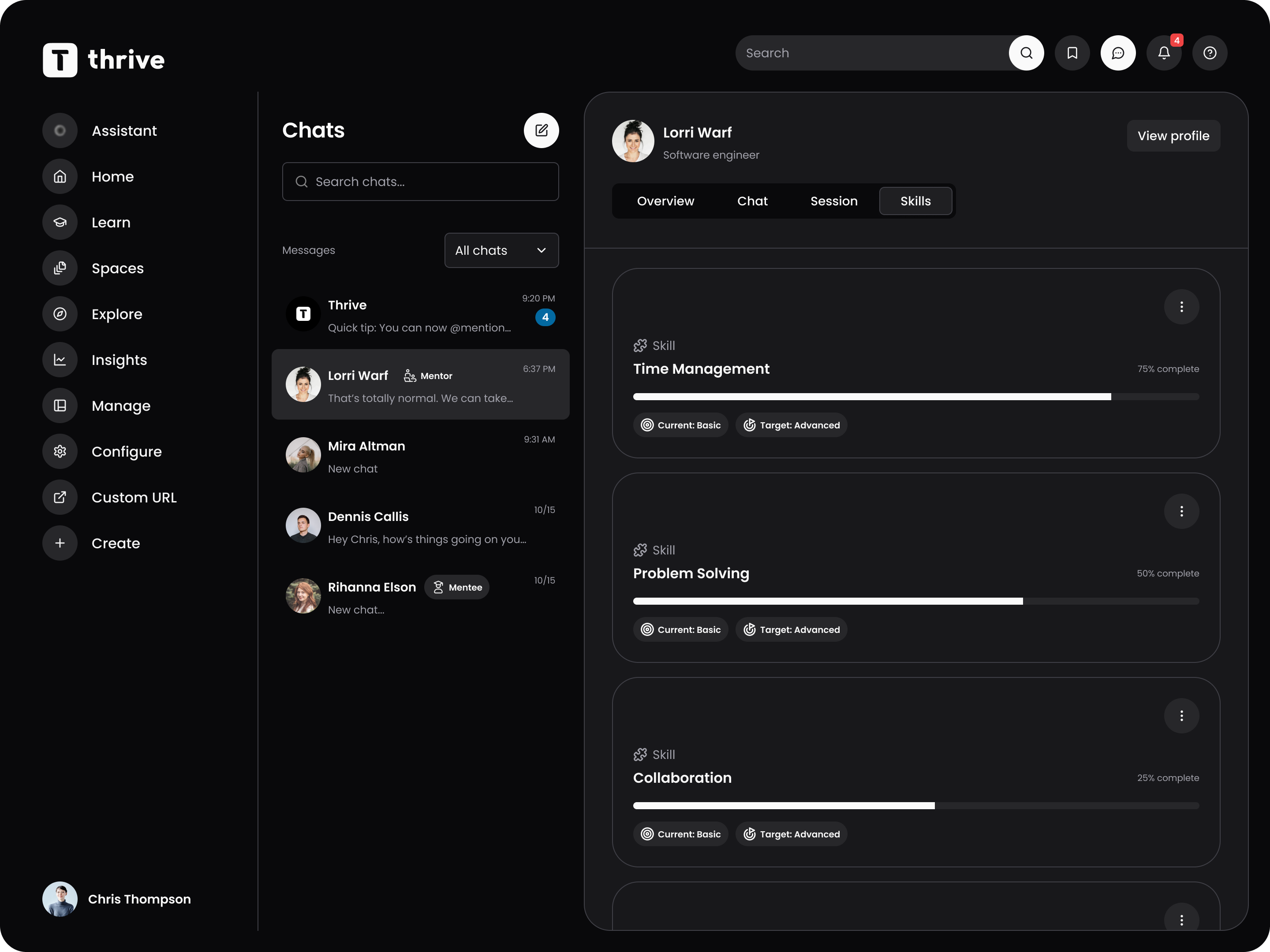Click the help question mark icon
The width and height of the screenshot is (1270, 952).
pos(1210,53)
